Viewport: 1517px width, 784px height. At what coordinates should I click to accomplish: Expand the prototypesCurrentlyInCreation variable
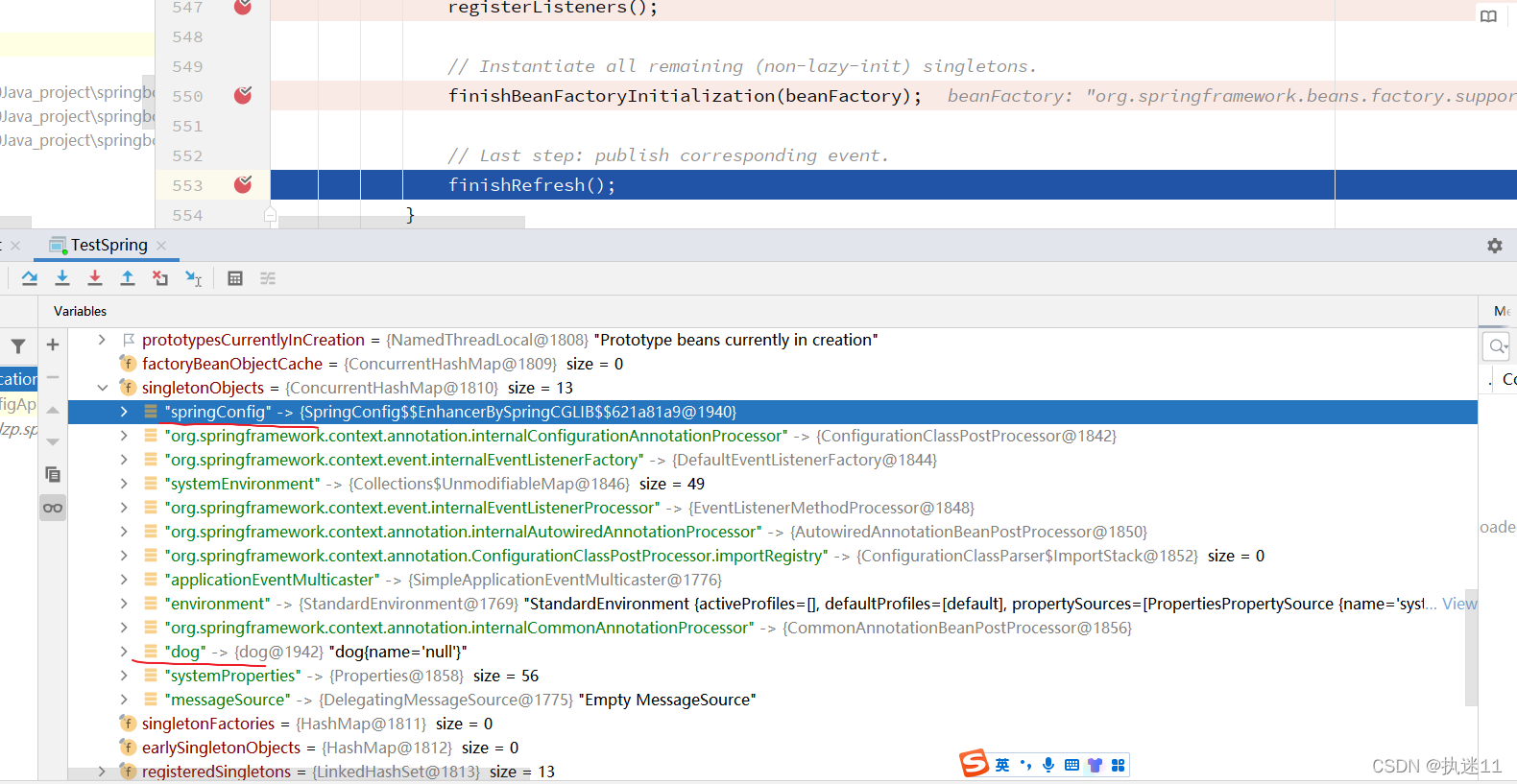(102, 340)
